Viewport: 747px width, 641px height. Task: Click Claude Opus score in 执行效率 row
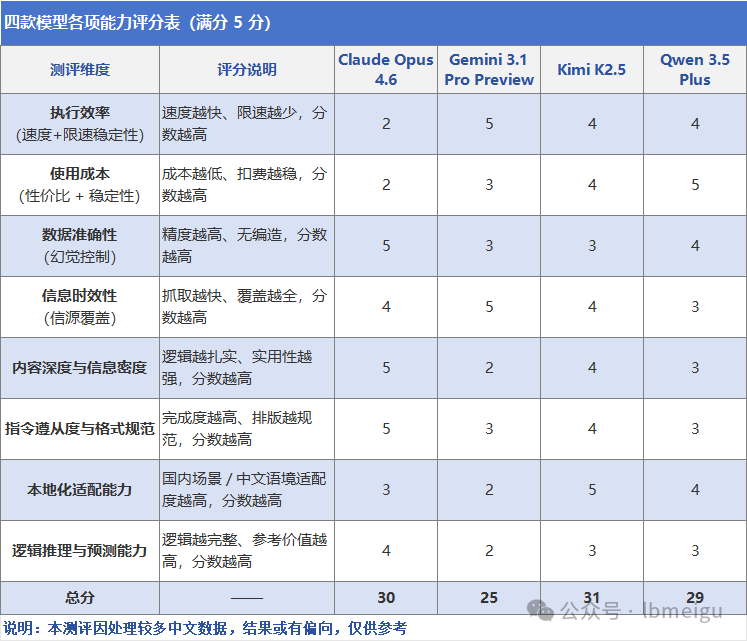click(x=386, y=124)
